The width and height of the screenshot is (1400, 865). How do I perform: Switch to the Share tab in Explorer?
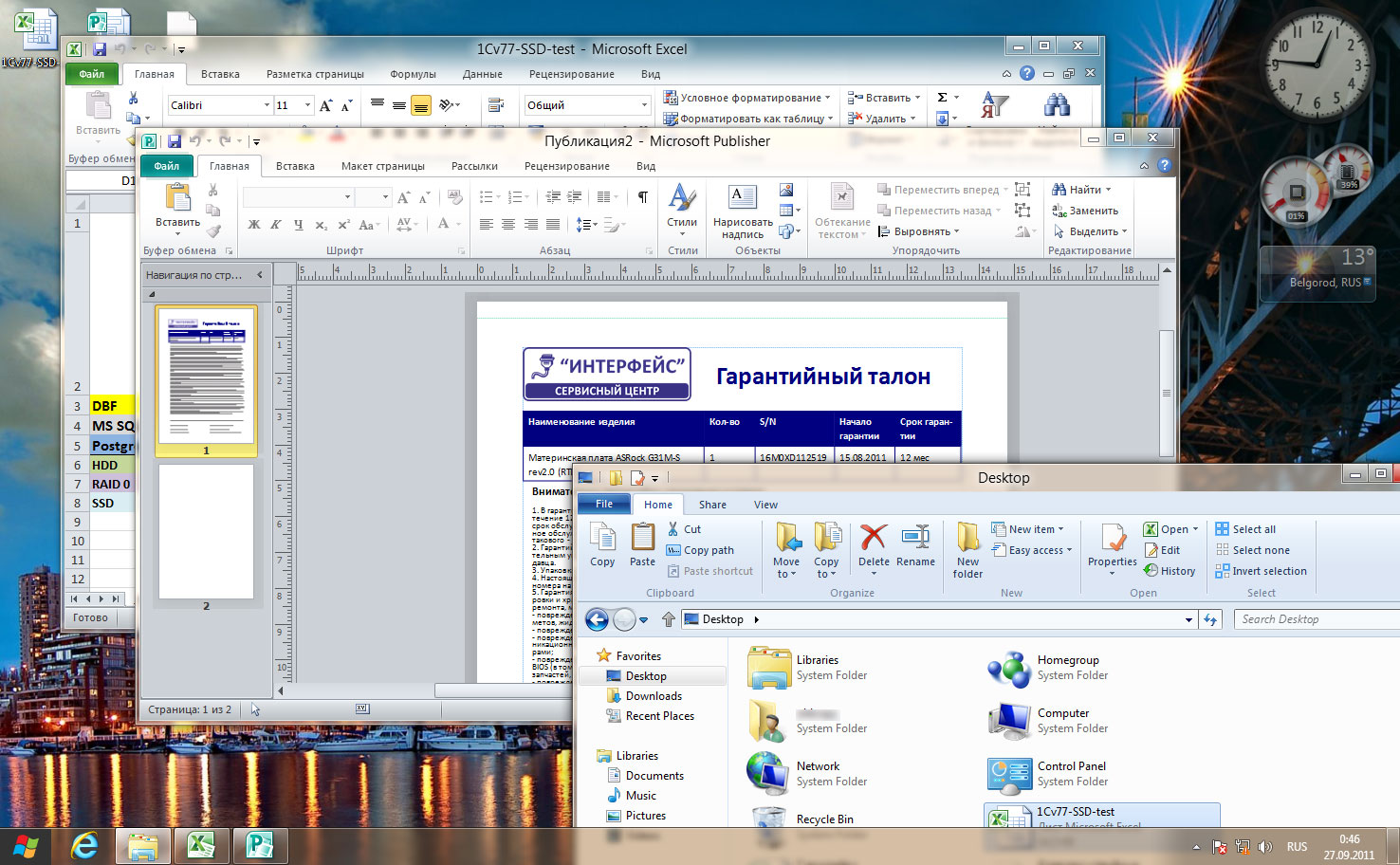712,505
